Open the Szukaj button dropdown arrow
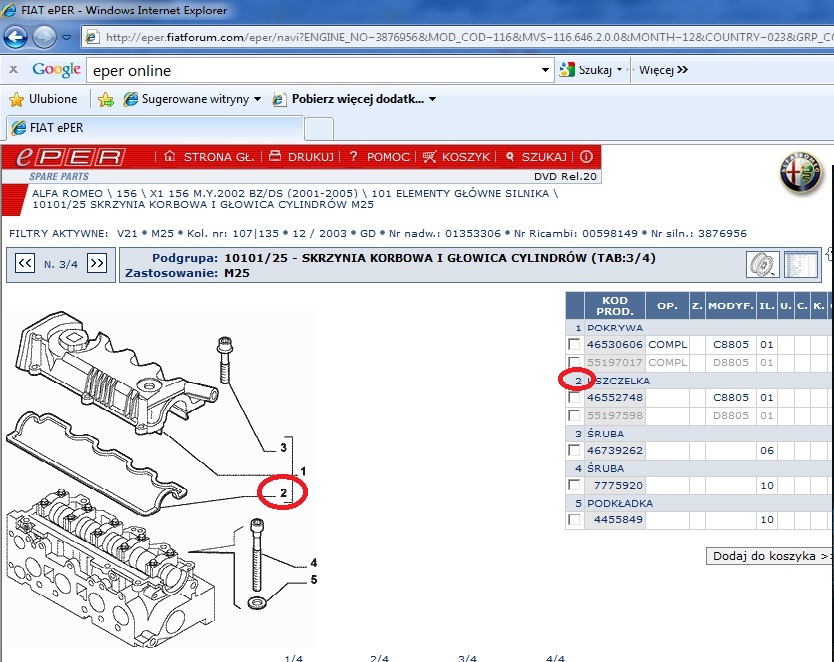The height and width of the screenshot is (662, 834). (x=619, y=70)
